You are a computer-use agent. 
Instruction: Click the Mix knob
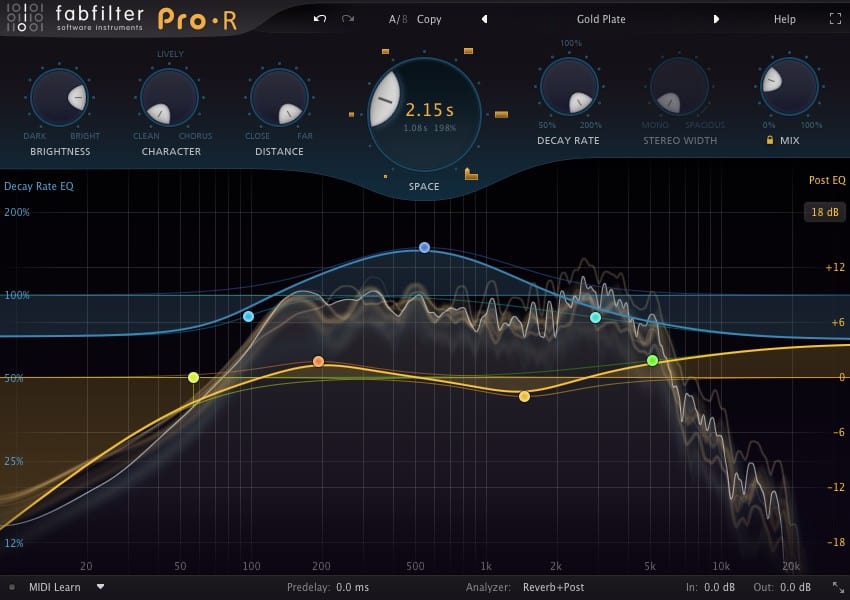[x=789, y=87]
